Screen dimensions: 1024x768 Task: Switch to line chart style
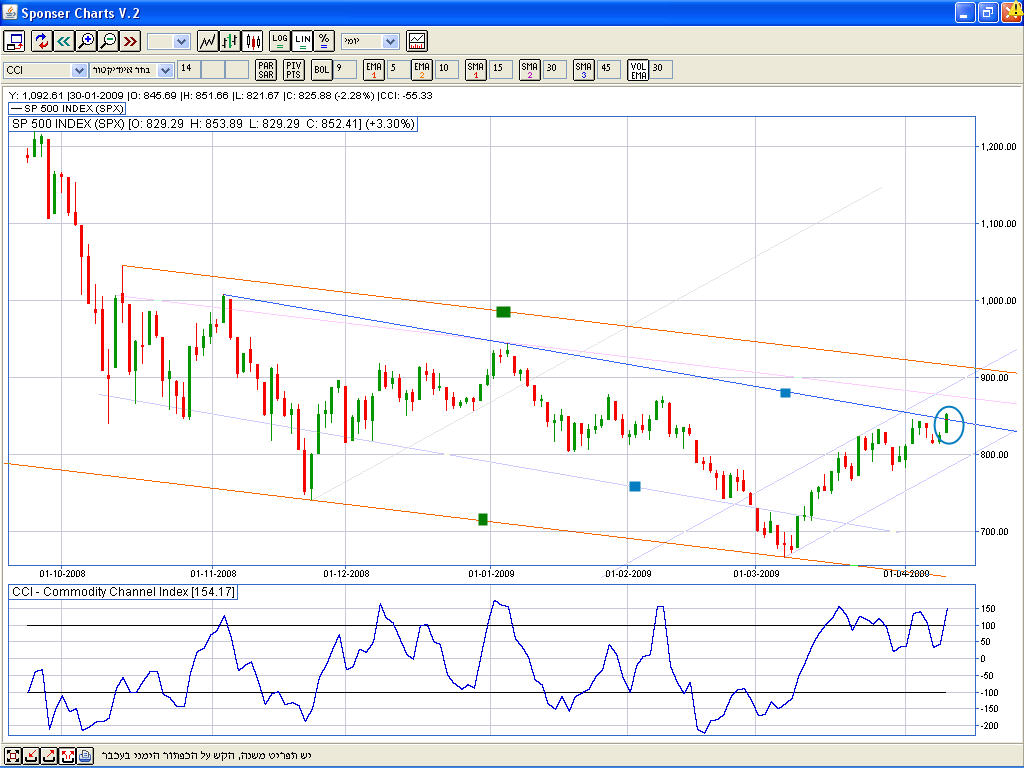[x=208, y=41]
